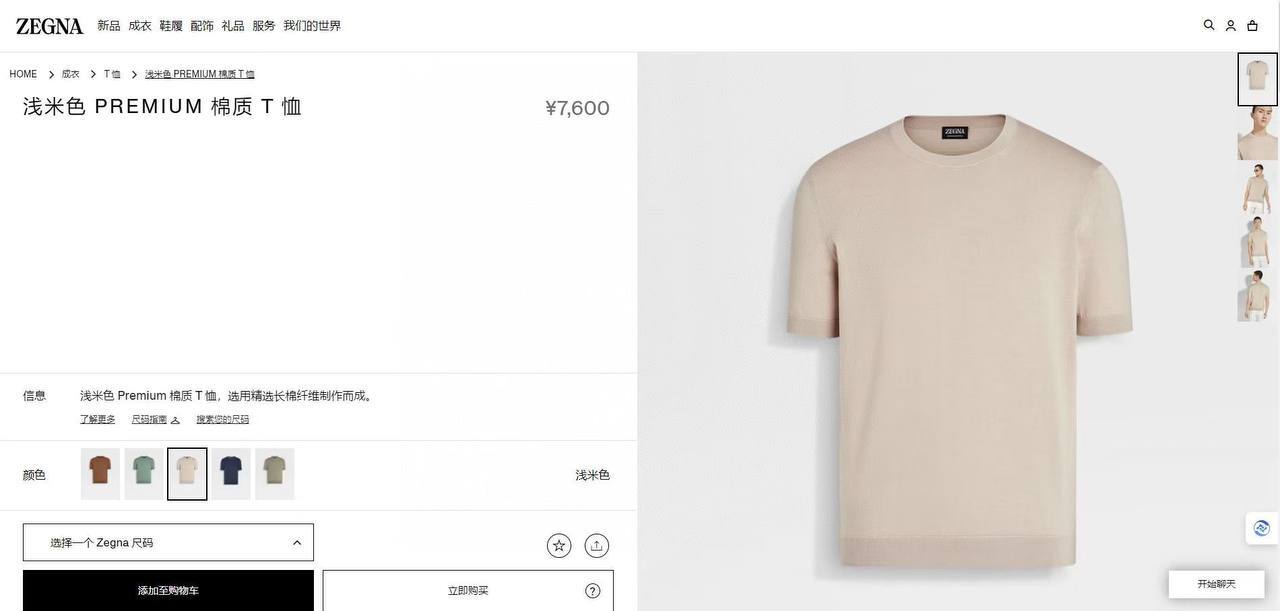Click 添加至购物车 button
1280x611 pixels.
[x=168, y=591]
